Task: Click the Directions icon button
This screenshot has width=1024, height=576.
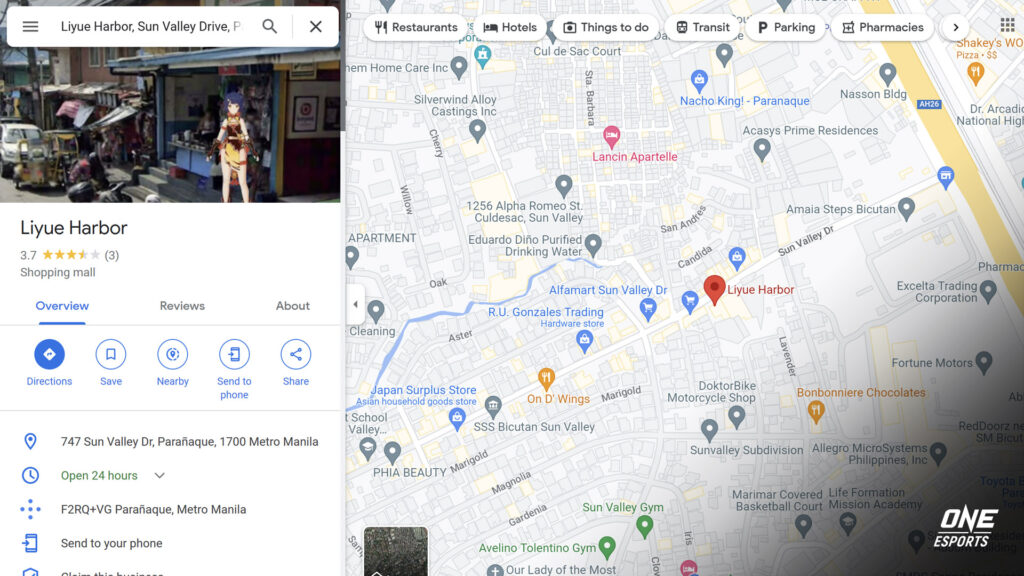Action: click(x=49, y=354)
